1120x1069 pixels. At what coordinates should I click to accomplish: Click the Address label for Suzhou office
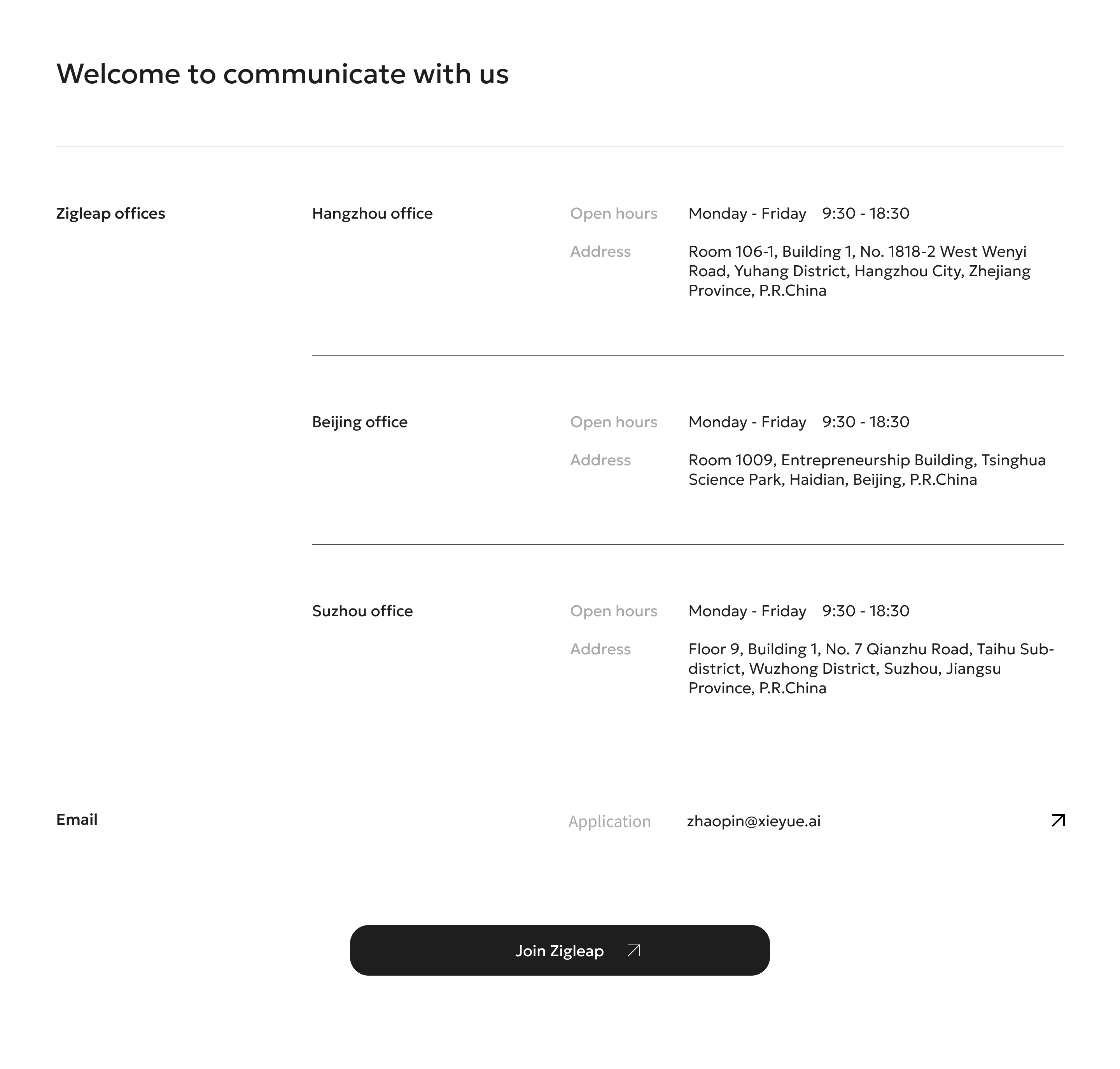[x=600, y=649]
